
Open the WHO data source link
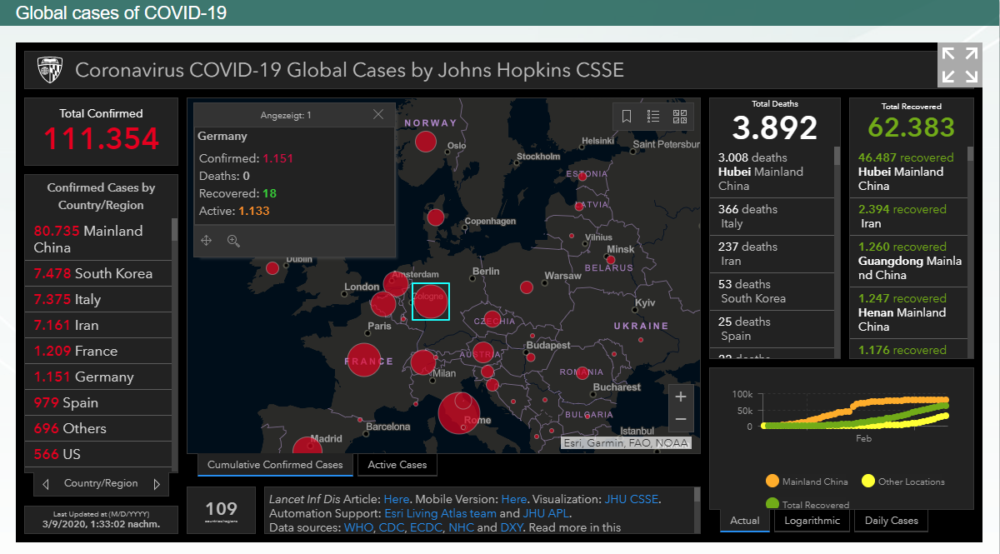(358, 527)
